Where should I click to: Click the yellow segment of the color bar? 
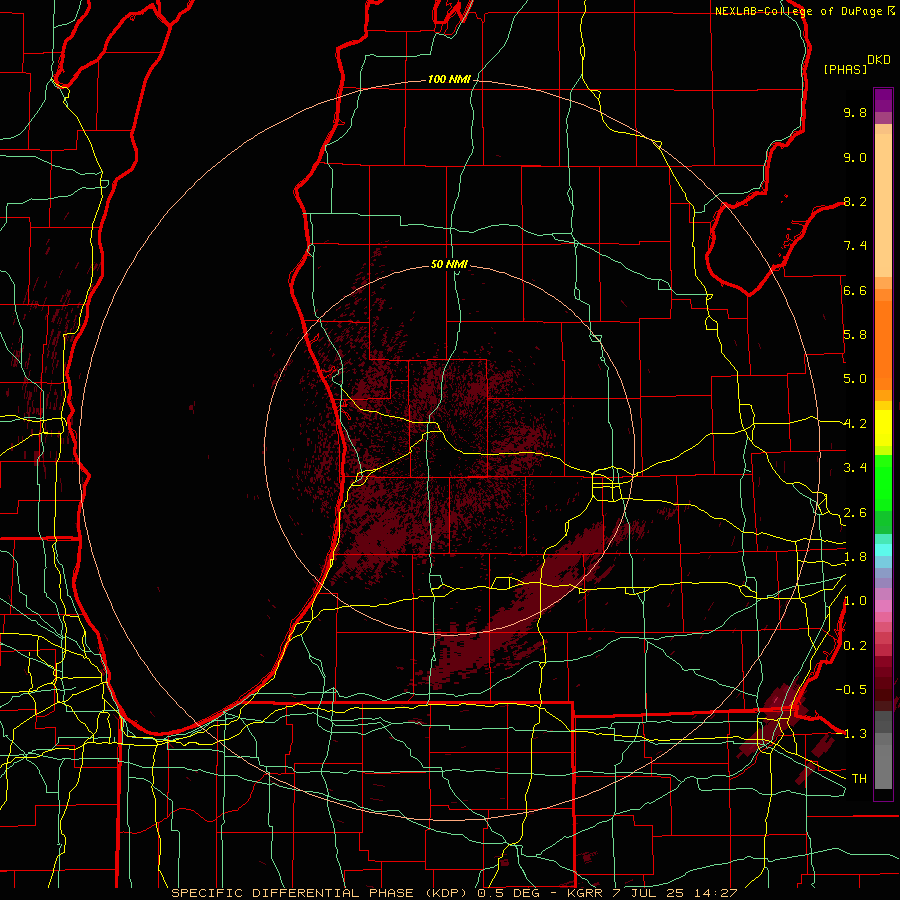883,428
